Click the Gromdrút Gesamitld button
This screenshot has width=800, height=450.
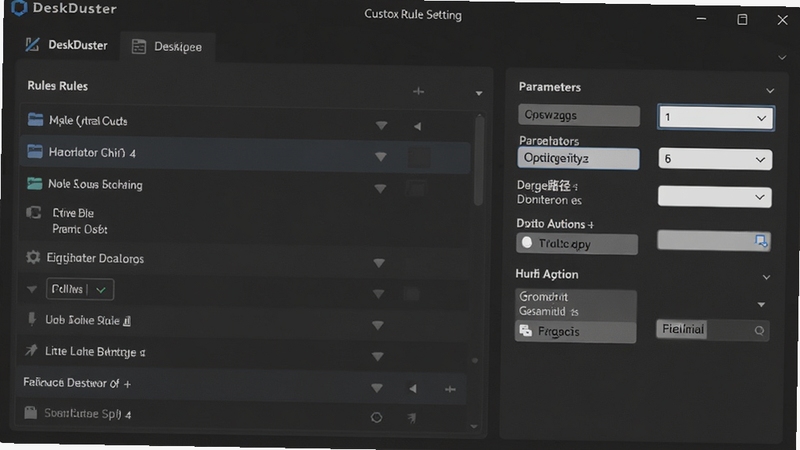click(576, 305)
